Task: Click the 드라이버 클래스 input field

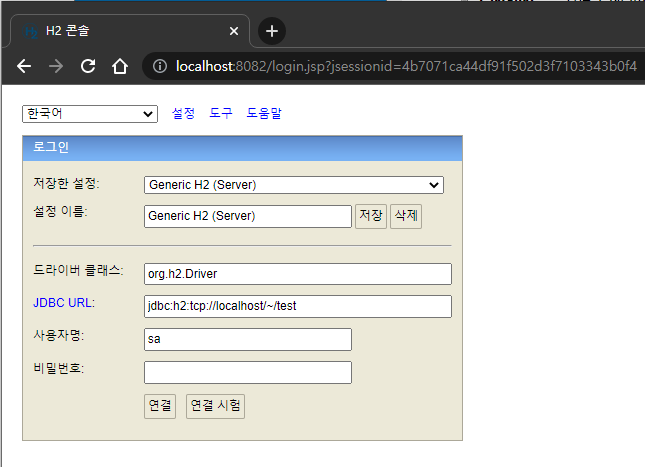Action: click(x=298, y=274)
